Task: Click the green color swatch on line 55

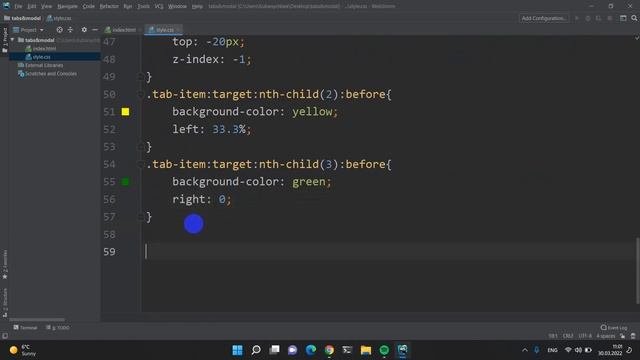Action: (125, 182)
